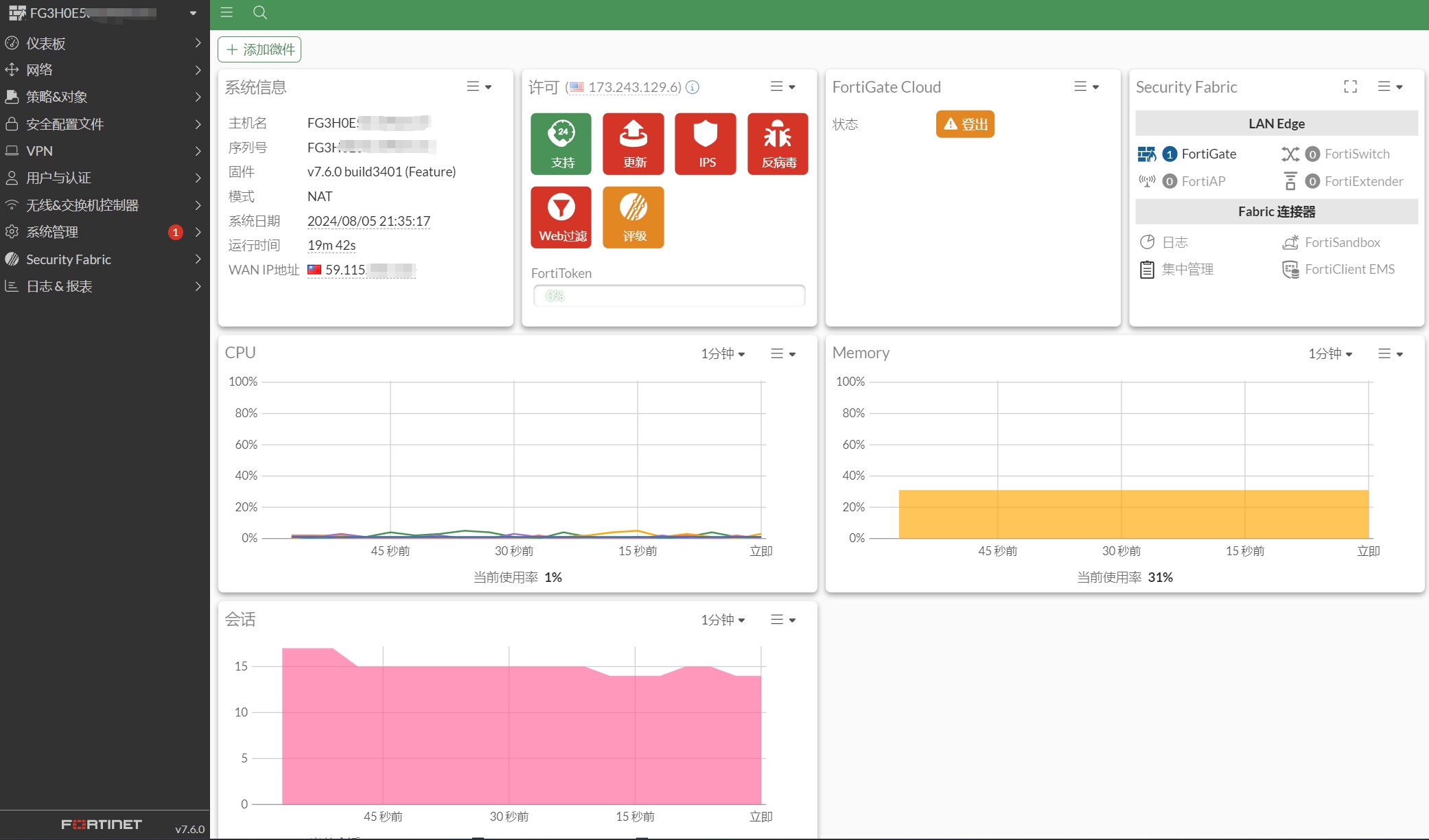Viewport: 1429px width, 840px height.
Task: Open the Memory time range dropdown
Action: coord(1329,353)
